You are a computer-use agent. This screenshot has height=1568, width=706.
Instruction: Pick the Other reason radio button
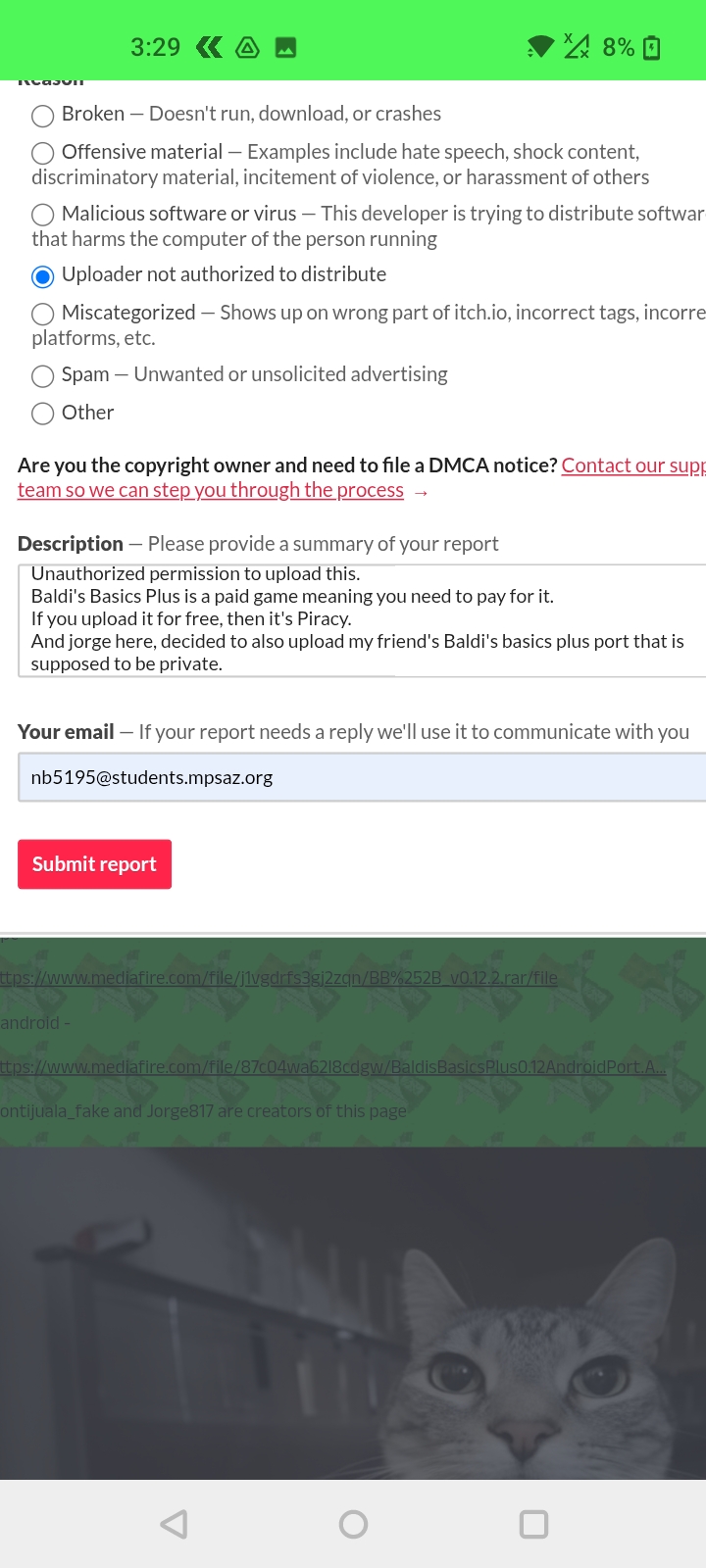42,414
